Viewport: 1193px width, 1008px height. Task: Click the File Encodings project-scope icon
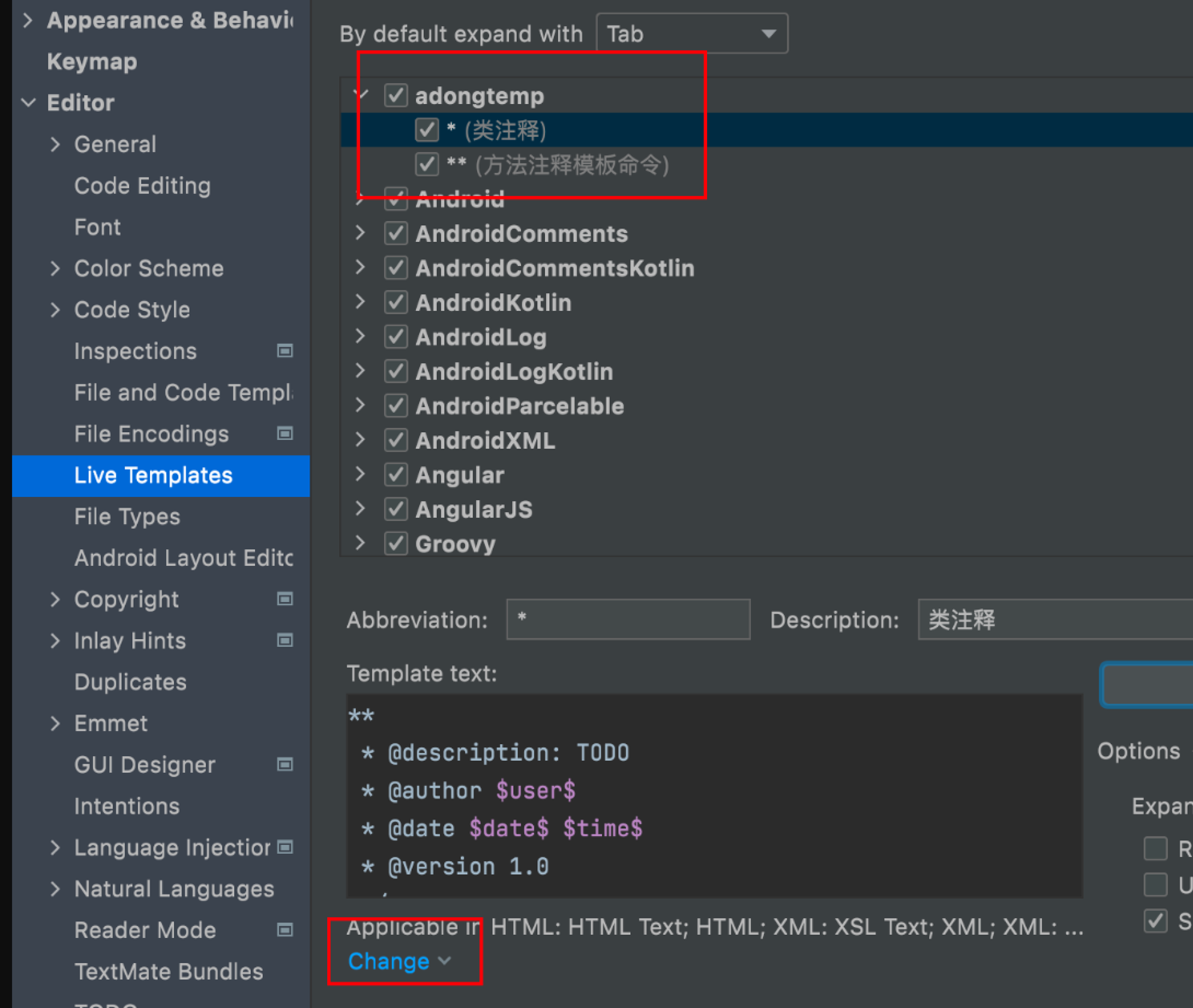[285, 434]
